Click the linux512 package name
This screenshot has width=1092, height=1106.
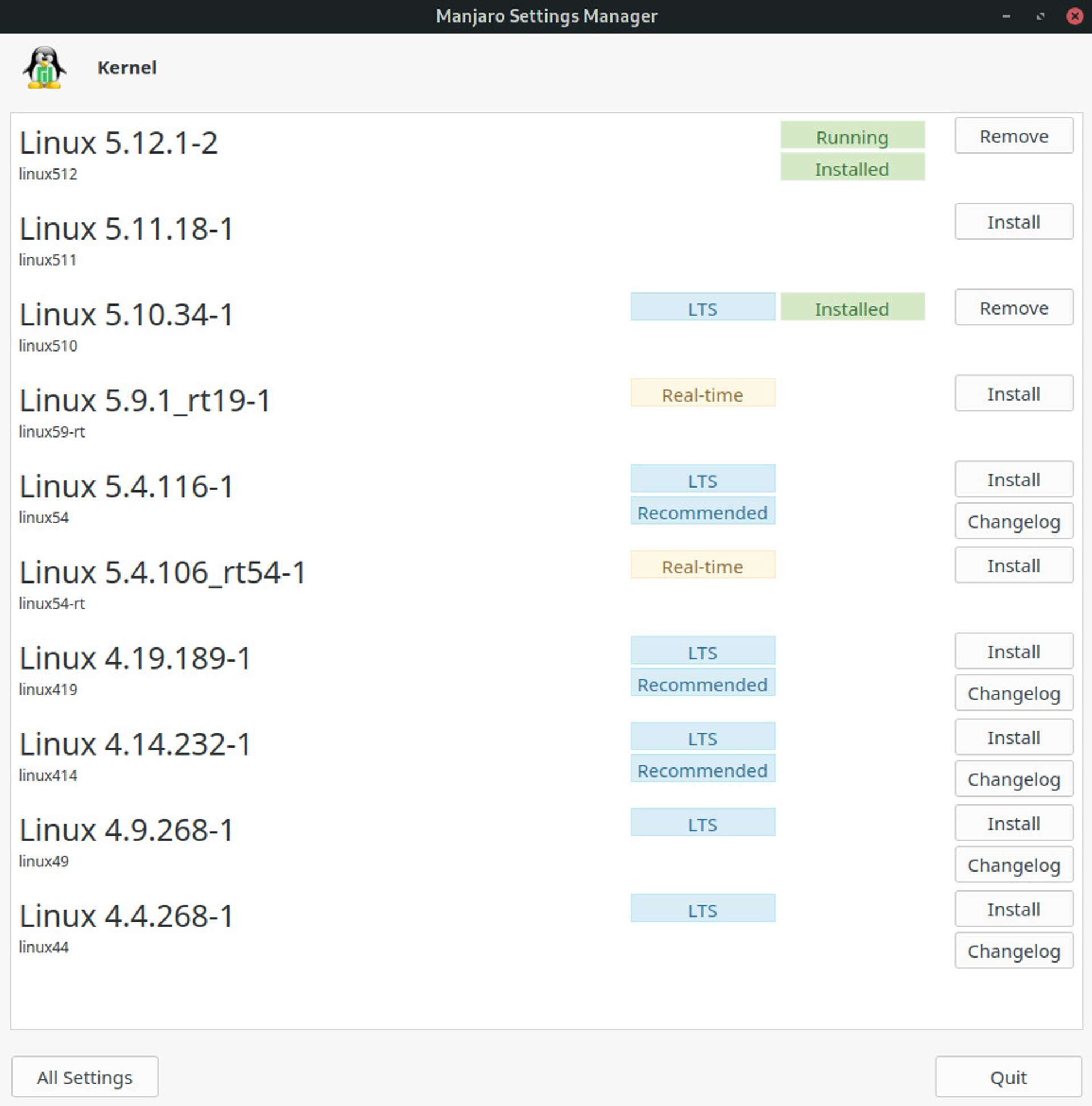[x=48, y=174]
